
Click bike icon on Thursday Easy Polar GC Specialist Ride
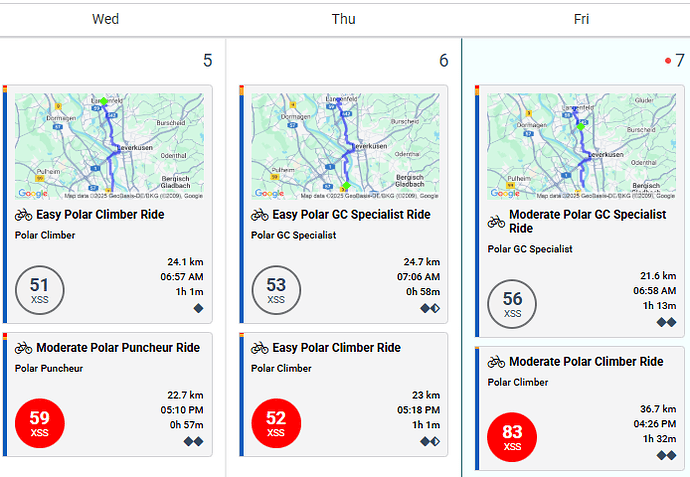[x=260, y=215]
